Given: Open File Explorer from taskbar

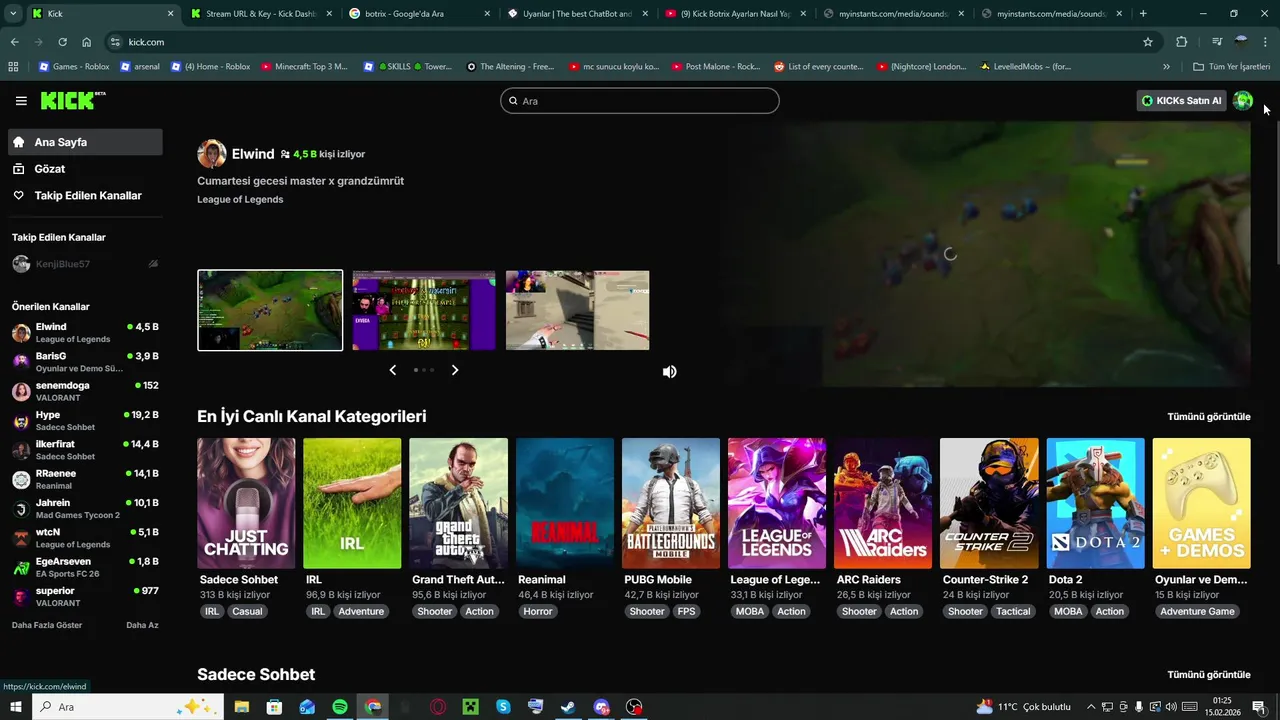Looking at the screenshot, I should click(242, 707).
